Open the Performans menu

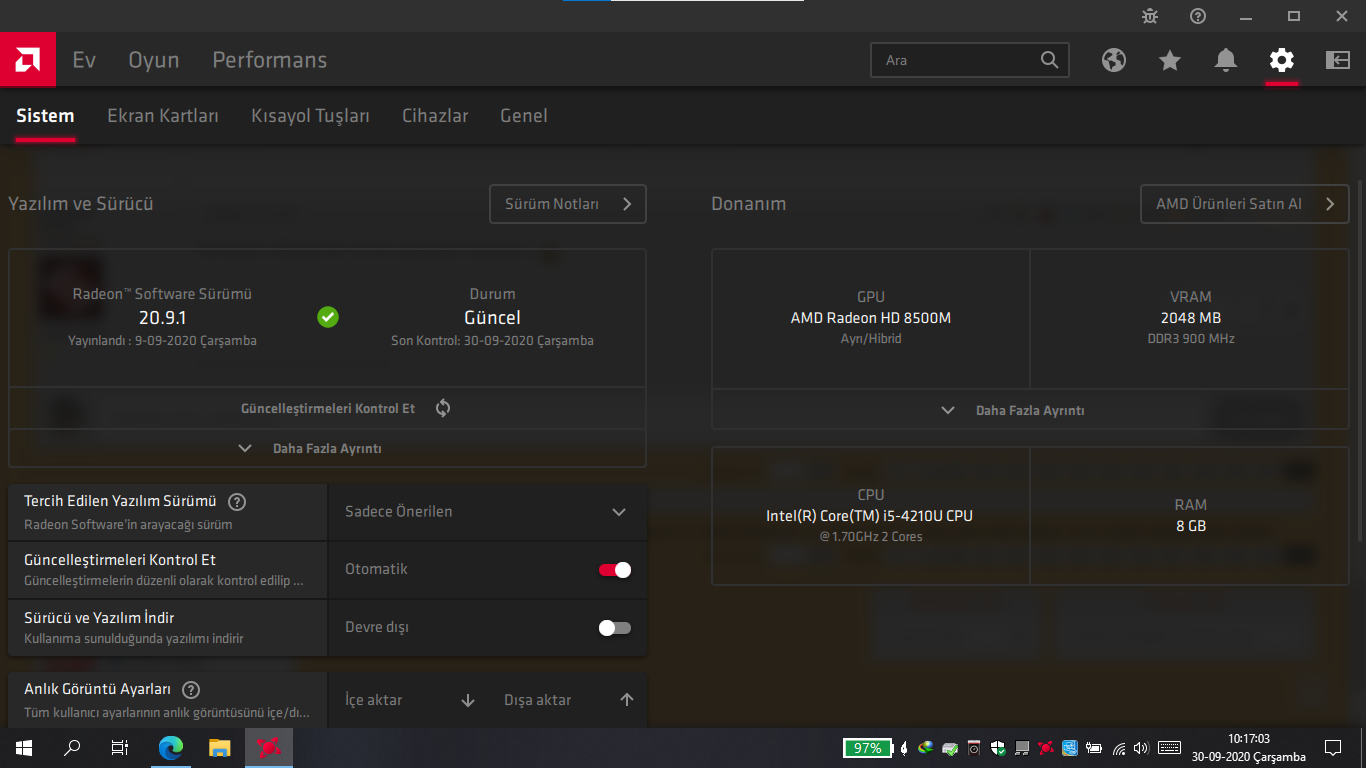tap(270, 60)
